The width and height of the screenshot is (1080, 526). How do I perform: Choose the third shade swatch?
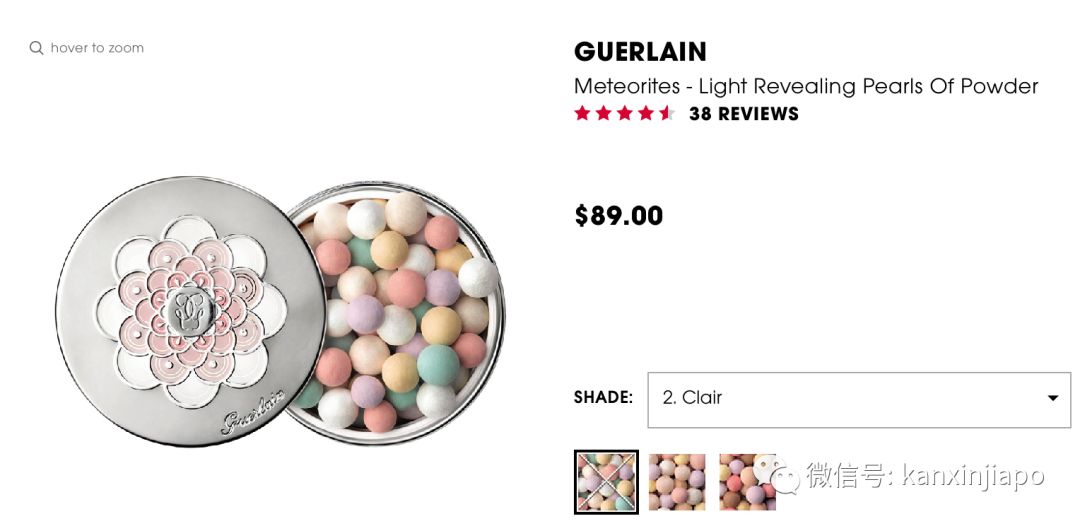click(747, 482)
